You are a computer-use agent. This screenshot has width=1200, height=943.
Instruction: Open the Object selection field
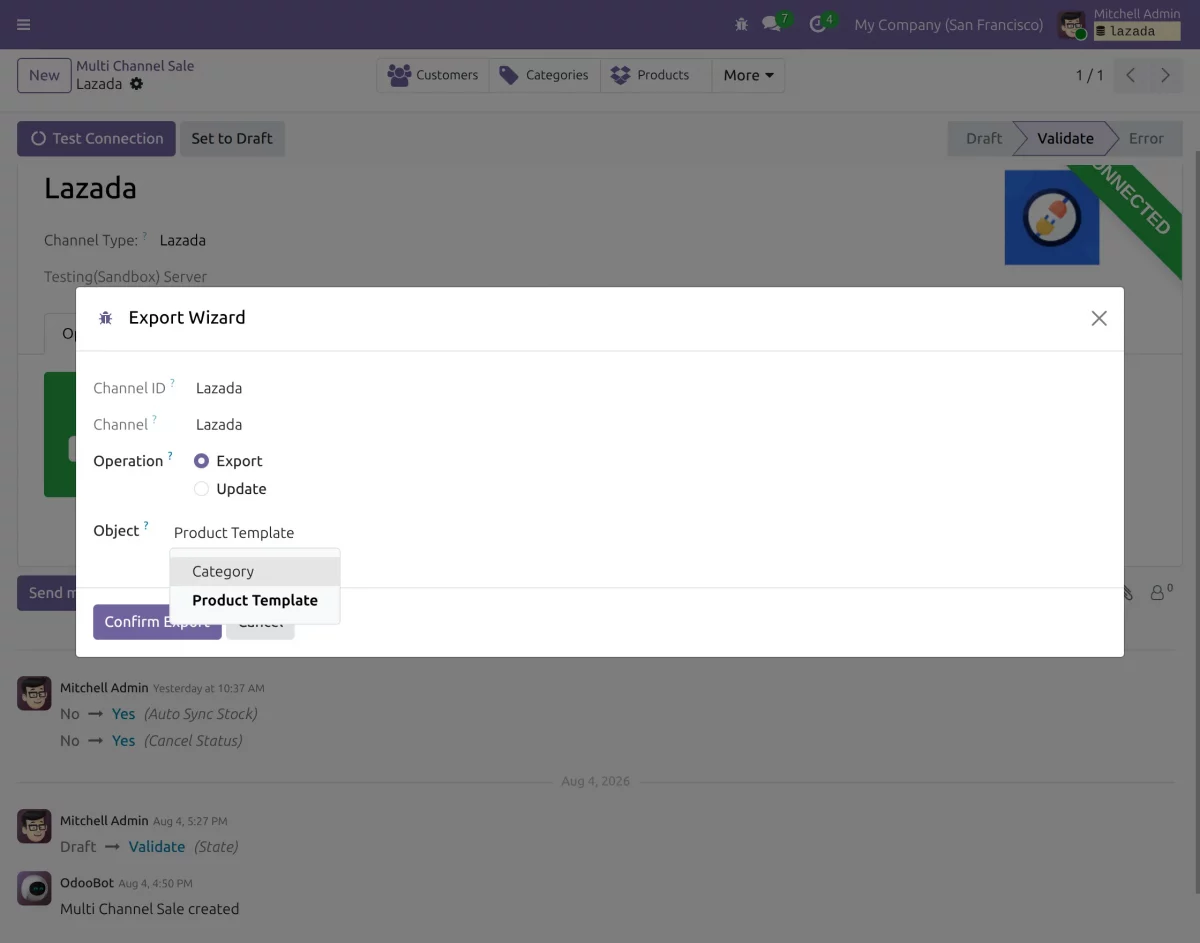click(256, 533)
